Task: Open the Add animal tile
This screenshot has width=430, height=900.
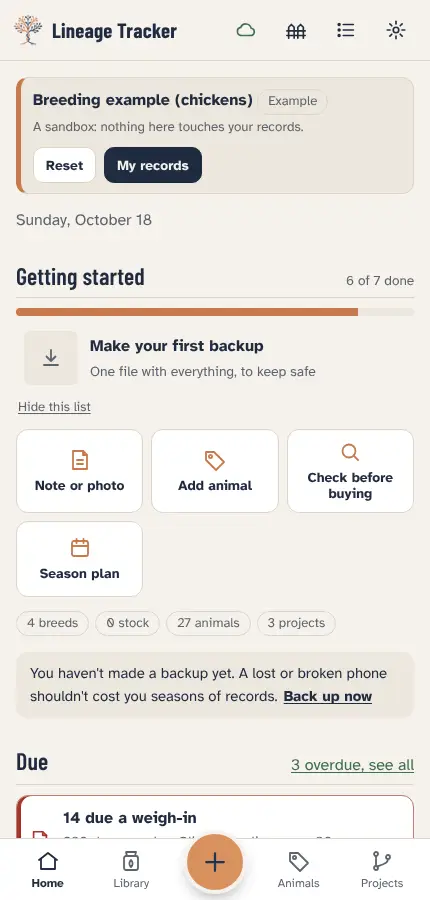Action: pos(215,471)
